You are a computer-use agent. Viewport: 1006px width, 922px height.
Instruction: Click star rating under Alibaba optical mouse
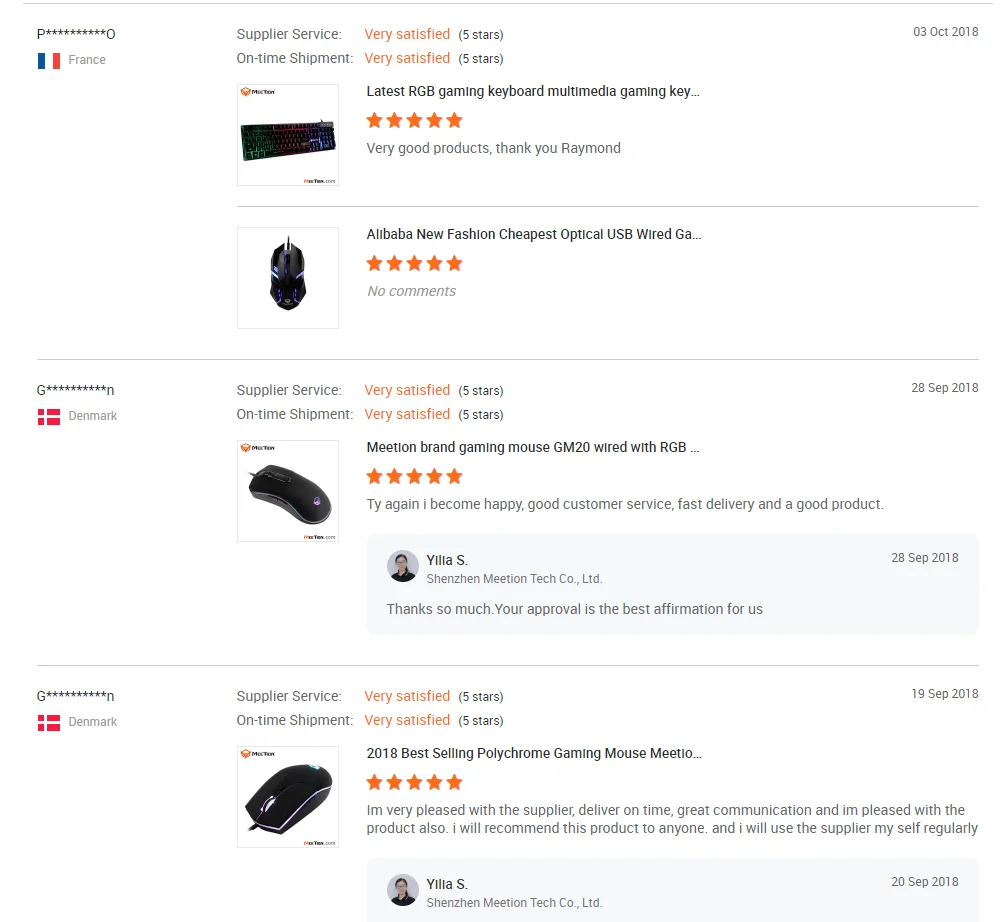[x=414, y=264]
